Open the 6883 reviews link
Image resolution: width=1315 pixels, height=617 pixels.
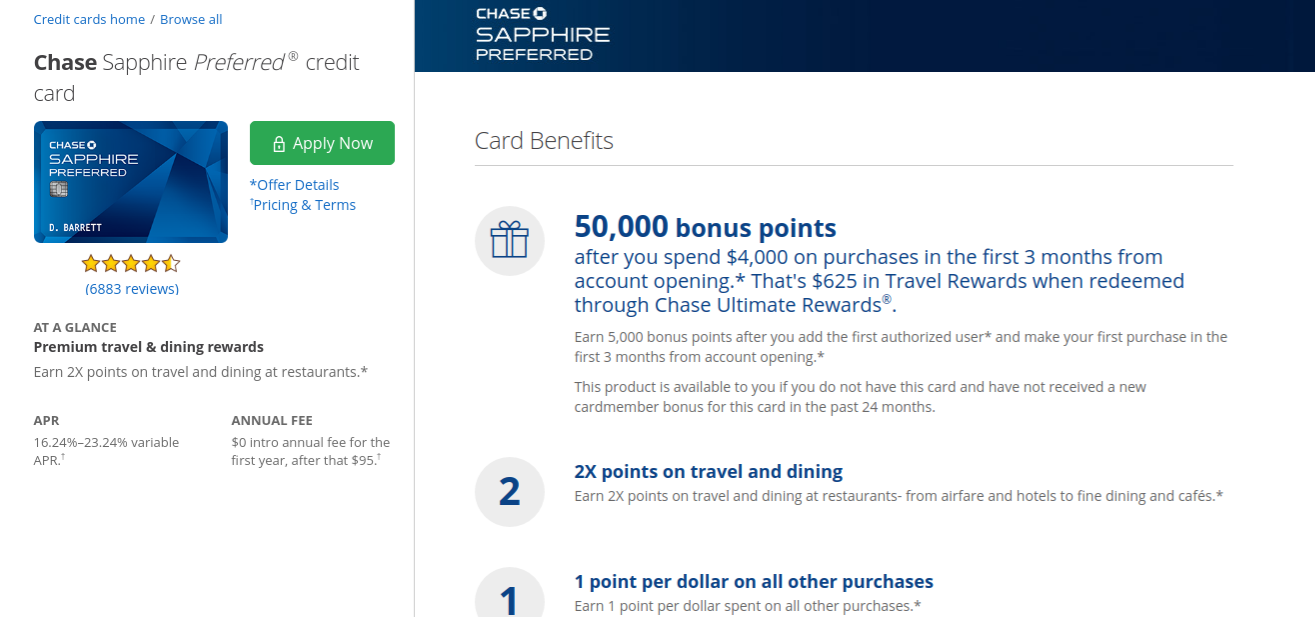132,289
